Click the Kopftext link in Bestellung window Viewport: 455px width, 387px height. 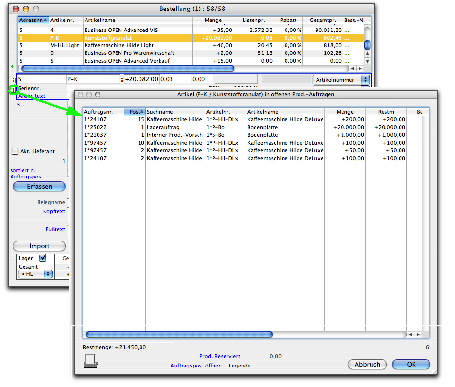pyautogui.click(x=54, y=211)
